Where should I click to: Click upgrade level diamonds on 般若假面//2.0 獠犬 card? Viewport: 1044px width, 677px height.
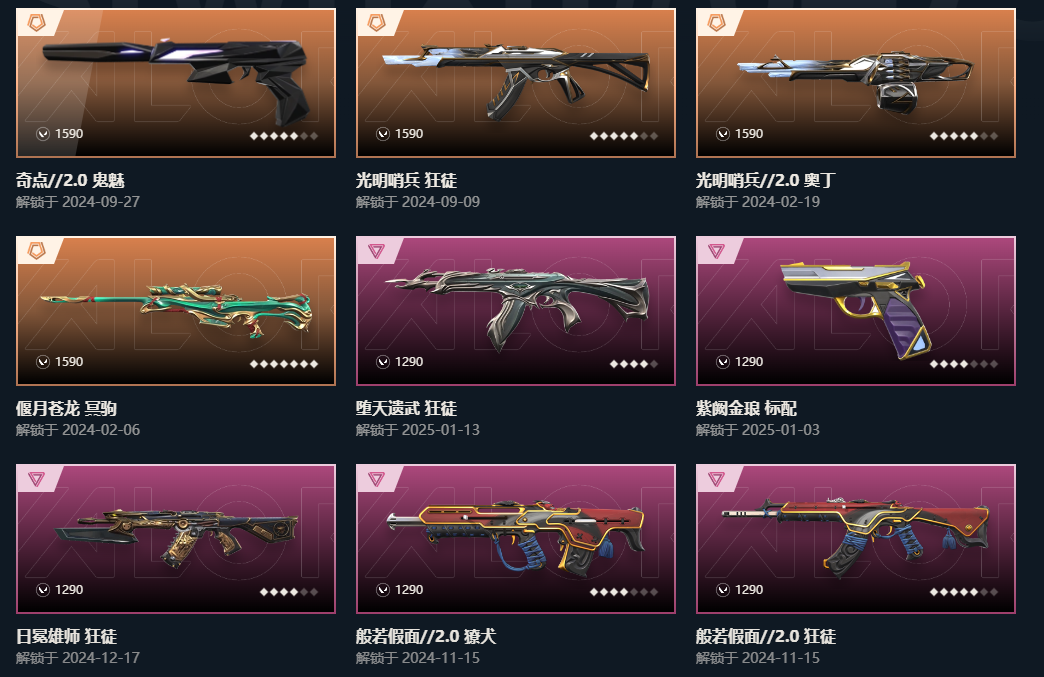[x=624, y=592]
